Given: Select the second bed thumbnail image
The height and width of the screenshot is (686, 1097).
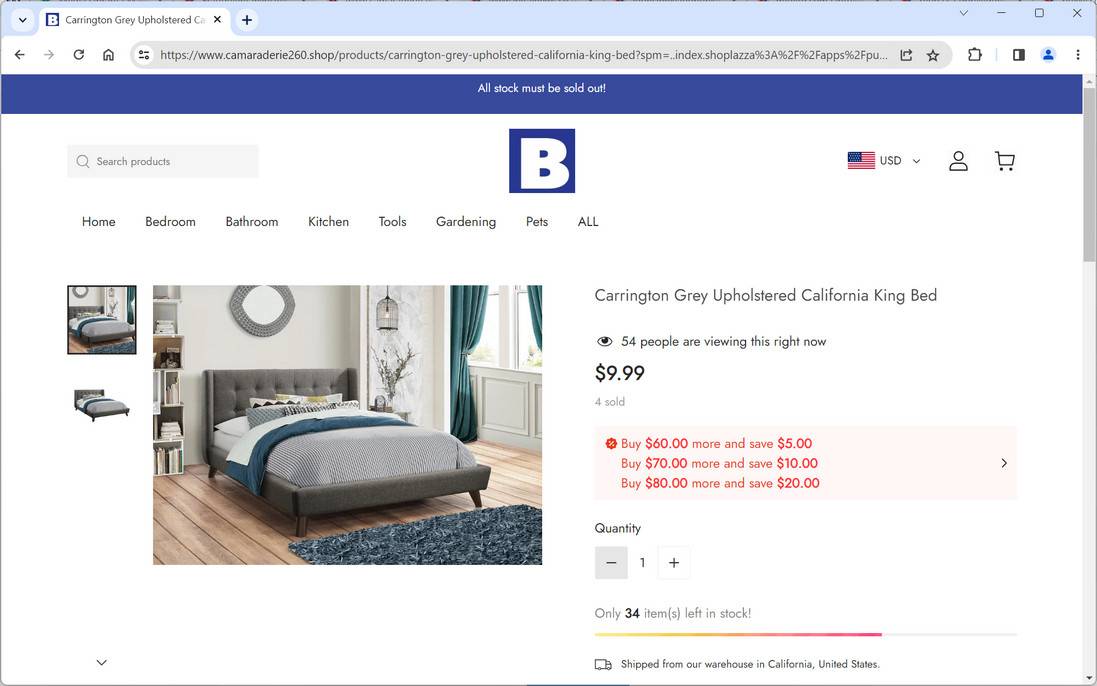Looking at the screenshot, I should pyautogui.click(x=101, y=404).
